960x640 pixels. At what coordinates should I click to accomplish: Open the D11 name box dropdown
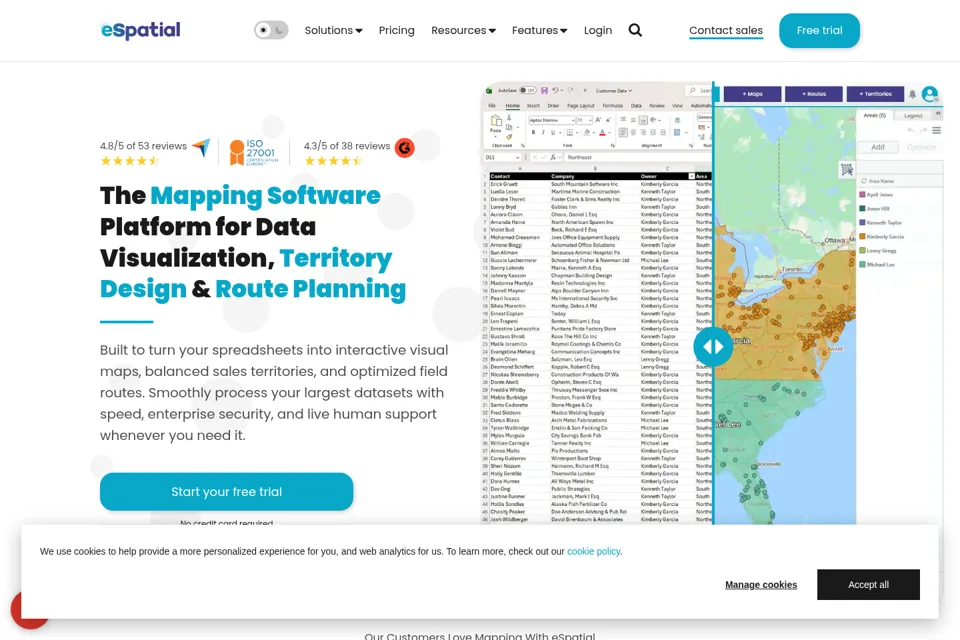click(x=517, y=157)
